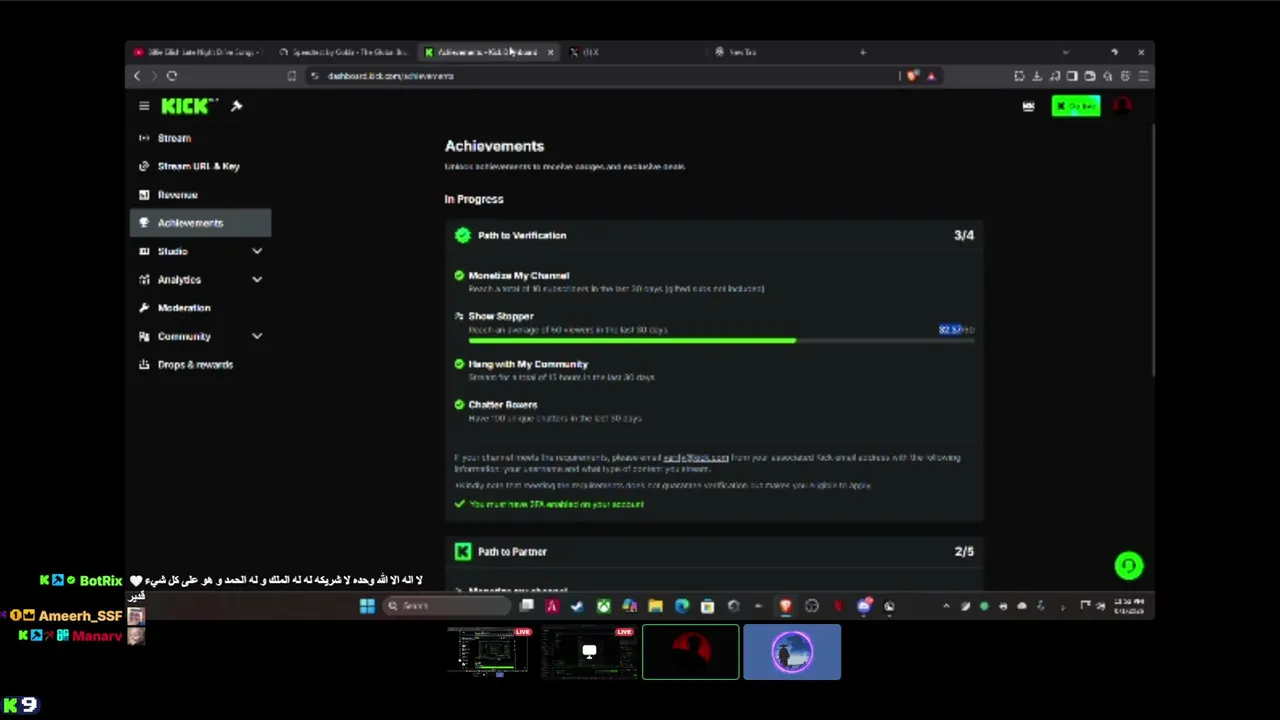Click the icon left of Go live

(x=1028, y=106)
